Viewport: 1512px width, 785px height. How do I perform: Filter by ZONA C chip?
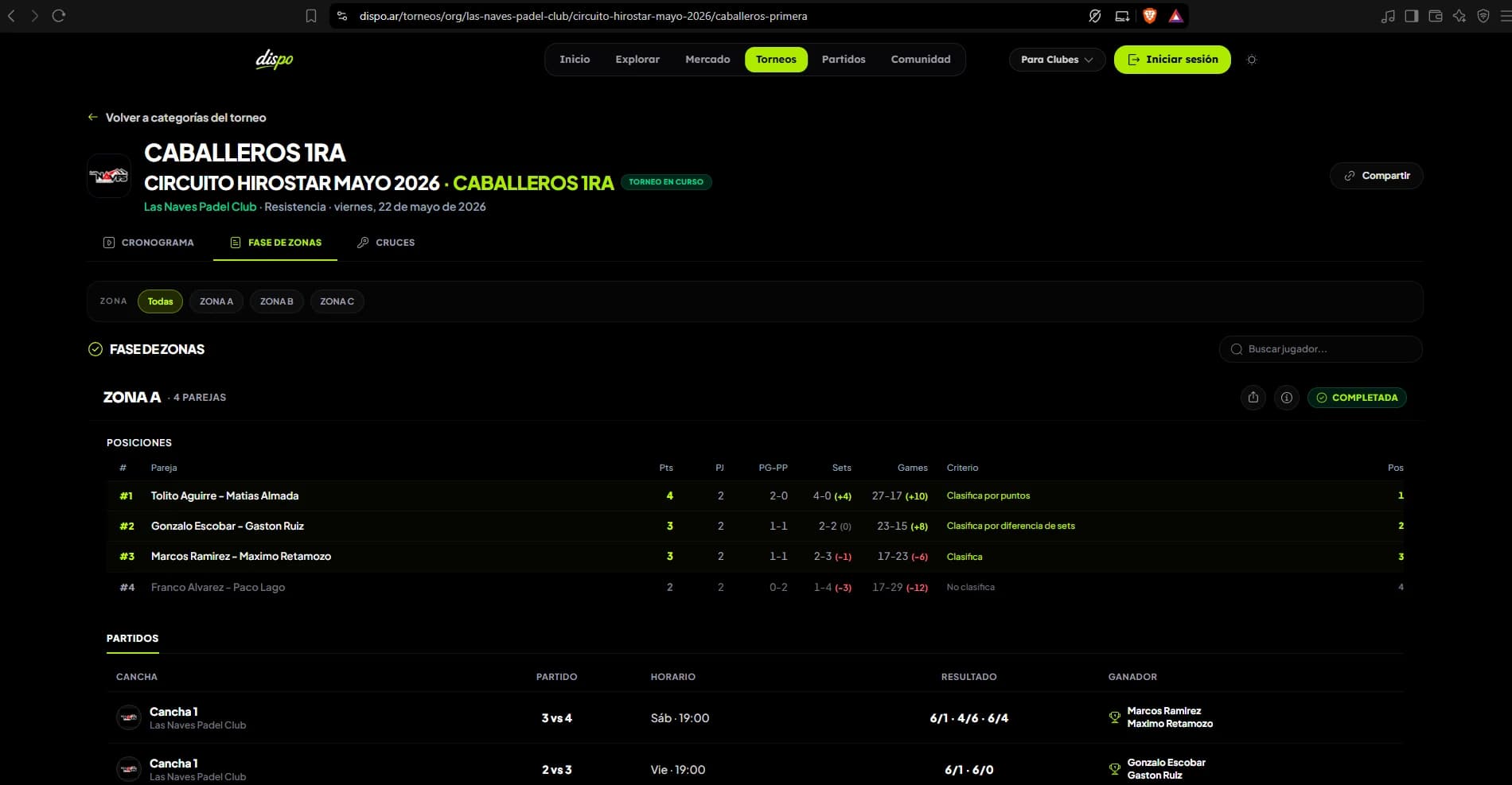[x=337, y=301]
